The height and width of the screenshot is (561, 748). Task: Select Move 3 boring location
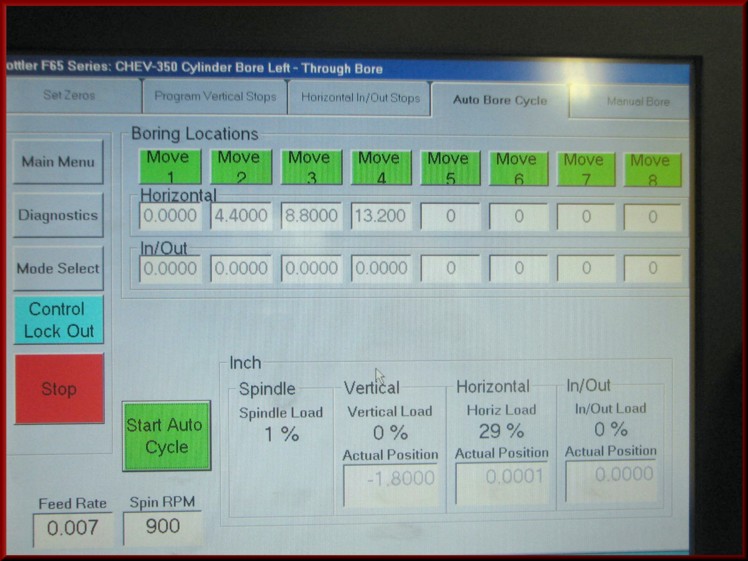click(x=311, y=167)
